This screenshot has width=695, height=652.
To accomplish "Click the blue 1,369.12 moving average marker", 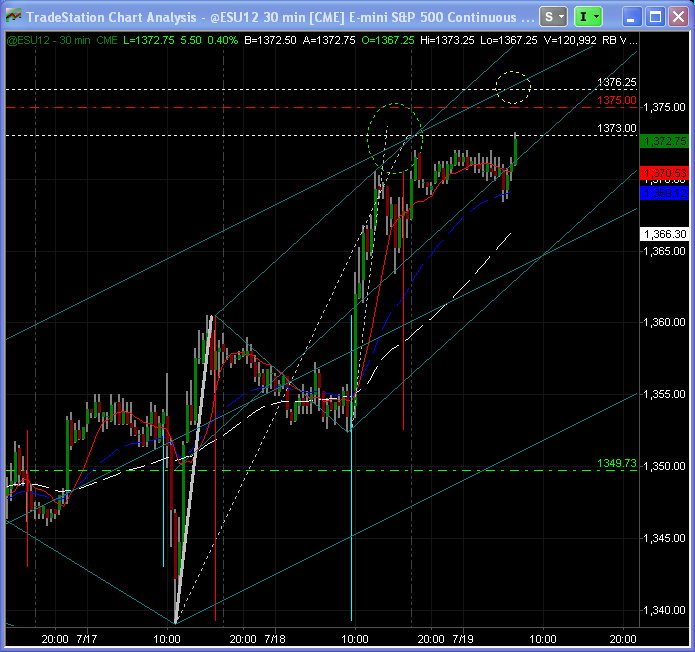I will click(x=664, y=193).
